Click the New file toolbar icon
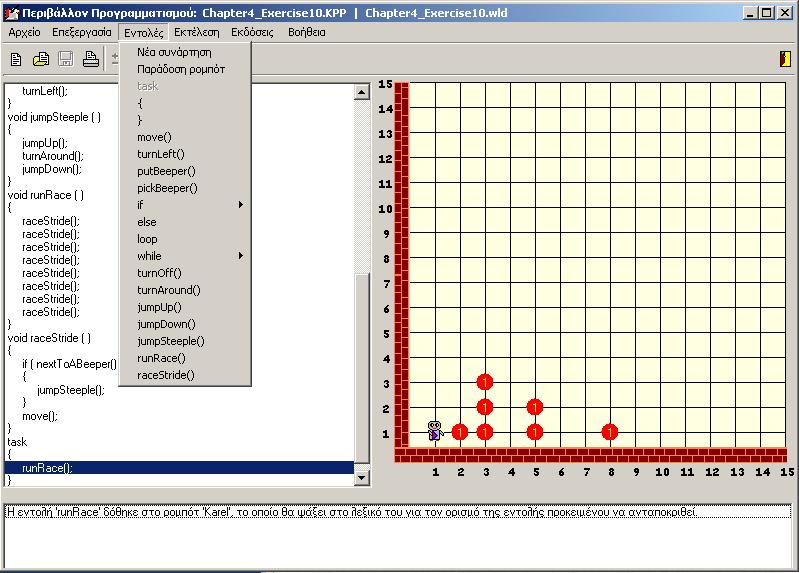 click(16, 59)
